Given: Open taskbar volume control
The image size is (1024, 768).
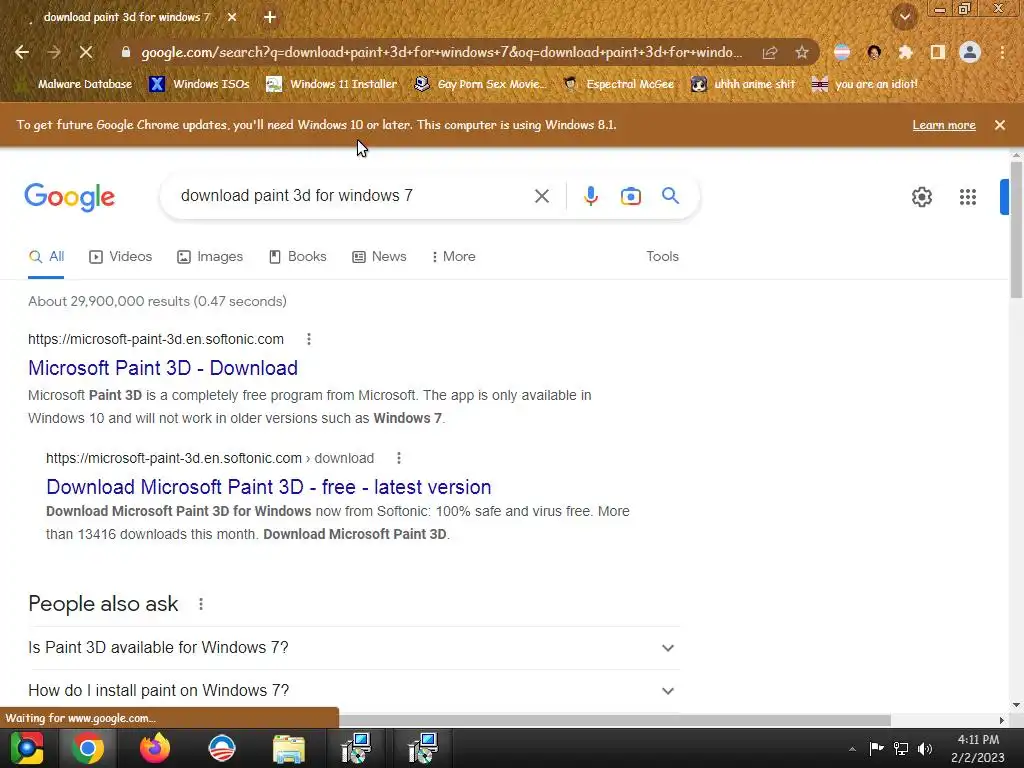Looking at the screenshot, I should (x=925, y=749).
